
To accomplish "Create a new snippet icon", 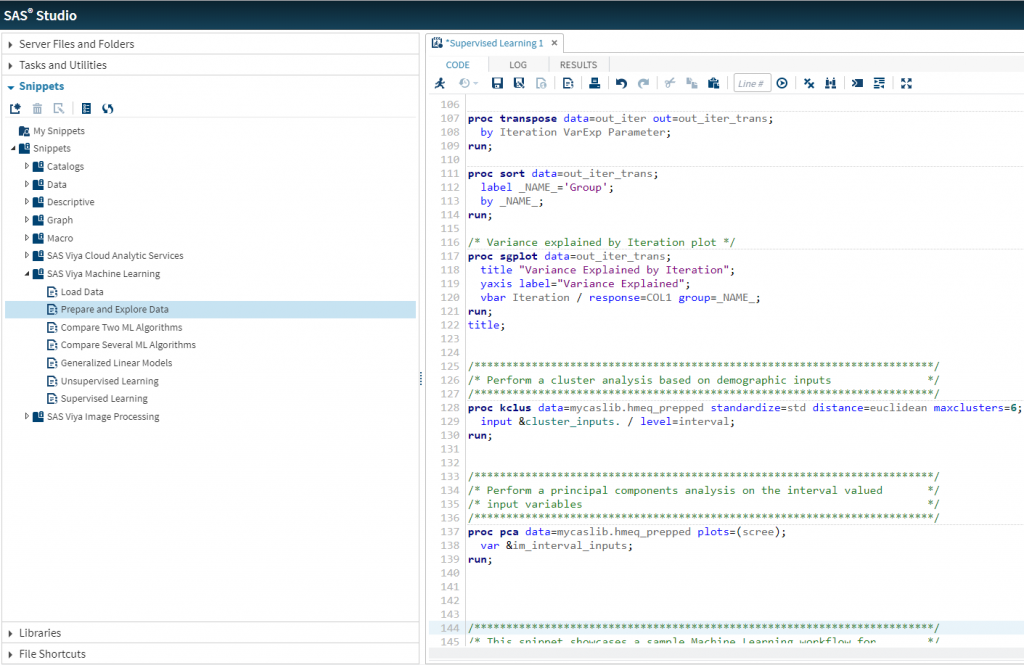I will (15, 108).
